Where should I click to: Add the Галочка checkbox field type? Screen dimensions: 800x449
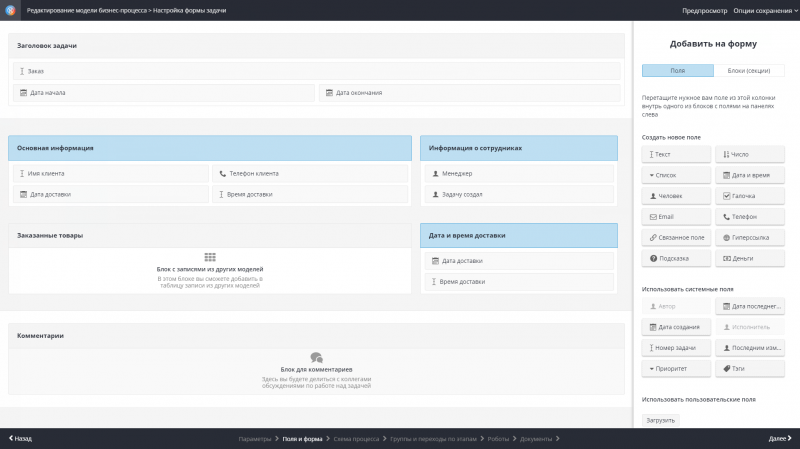coord(750,196)
